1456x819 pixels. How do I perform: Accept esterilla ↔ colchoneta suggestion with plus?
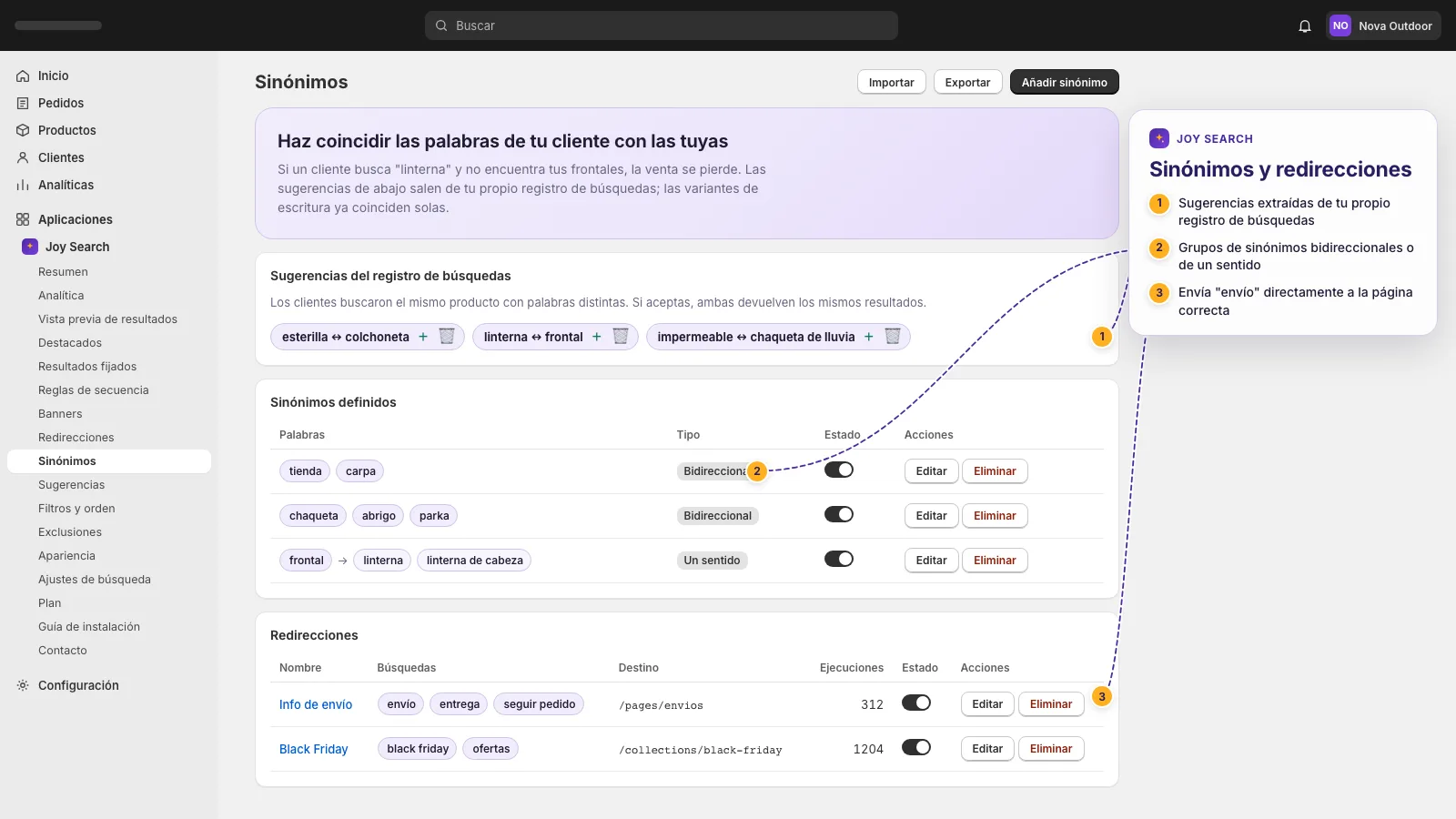[423, 337]
